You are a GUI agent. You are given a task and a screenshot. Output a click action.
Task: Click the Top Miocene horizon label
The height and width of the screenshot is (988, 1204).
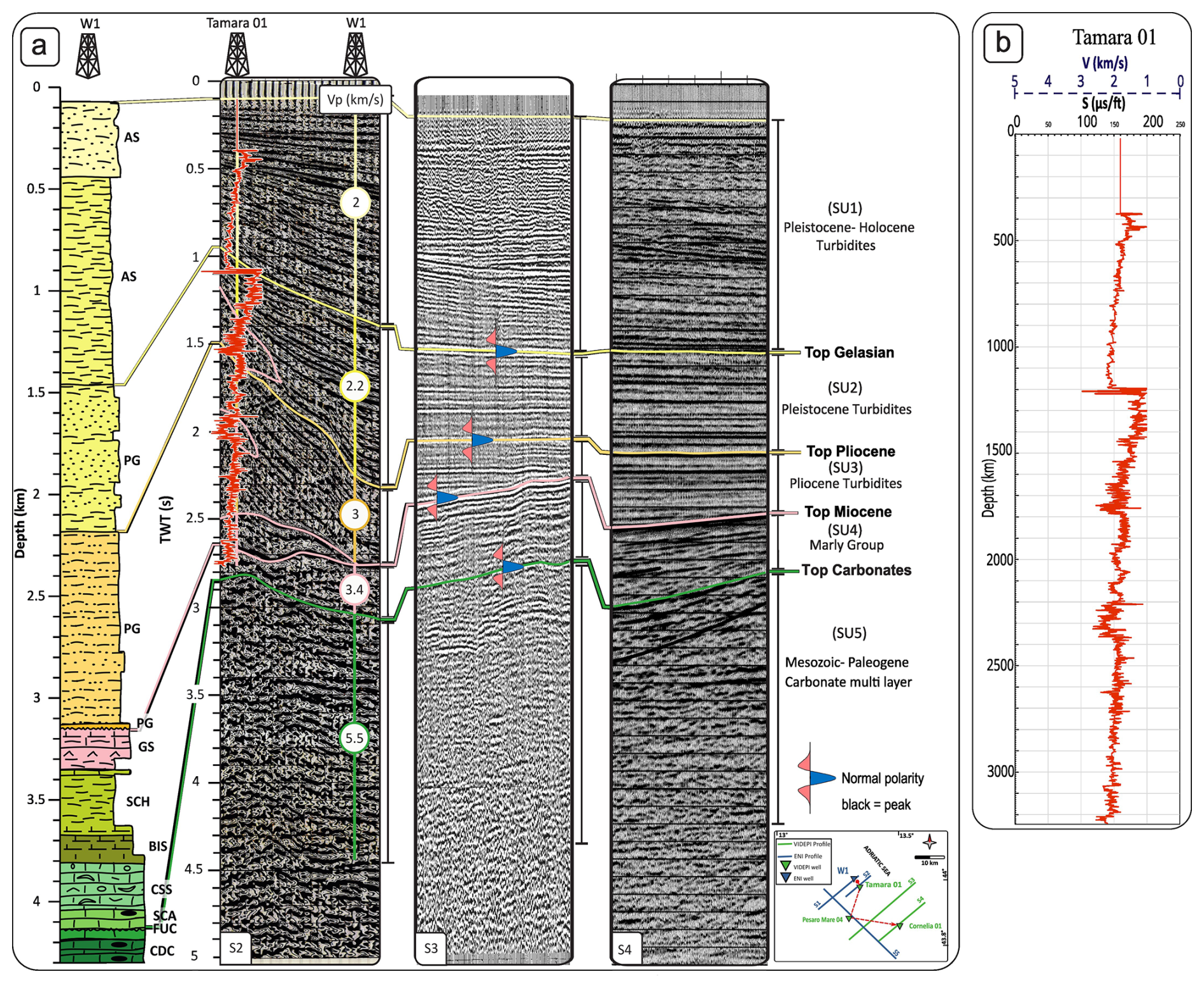pyautogui.click(x=848, y=511)
